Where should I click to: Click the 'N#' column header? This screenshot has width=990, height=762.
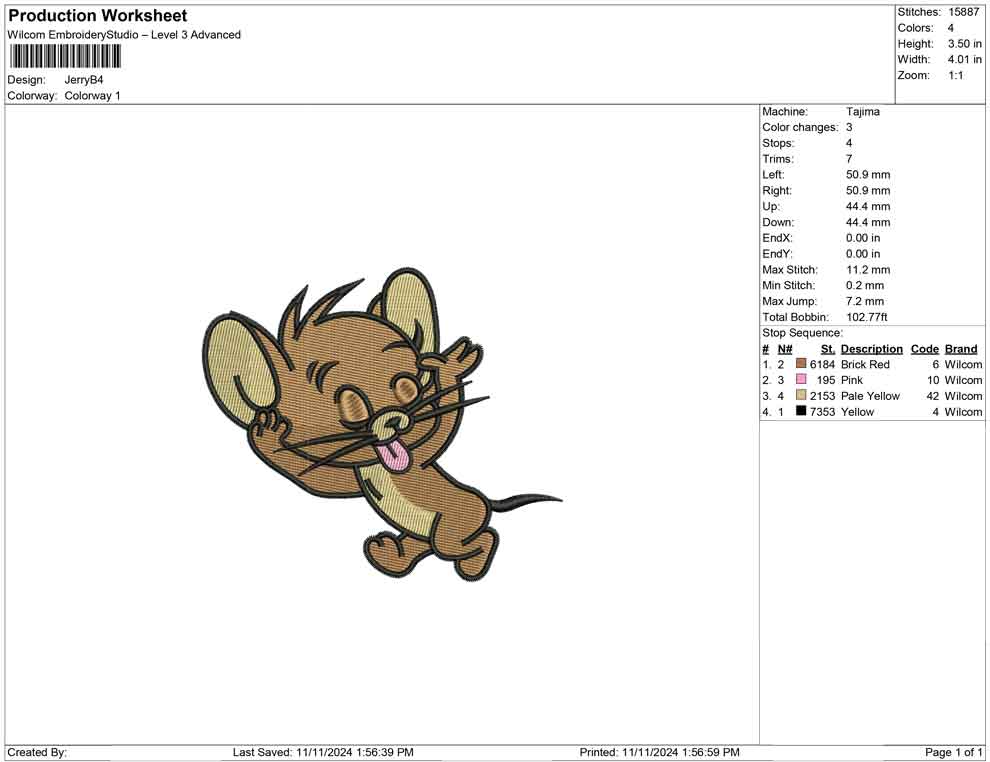click(785, 349)
